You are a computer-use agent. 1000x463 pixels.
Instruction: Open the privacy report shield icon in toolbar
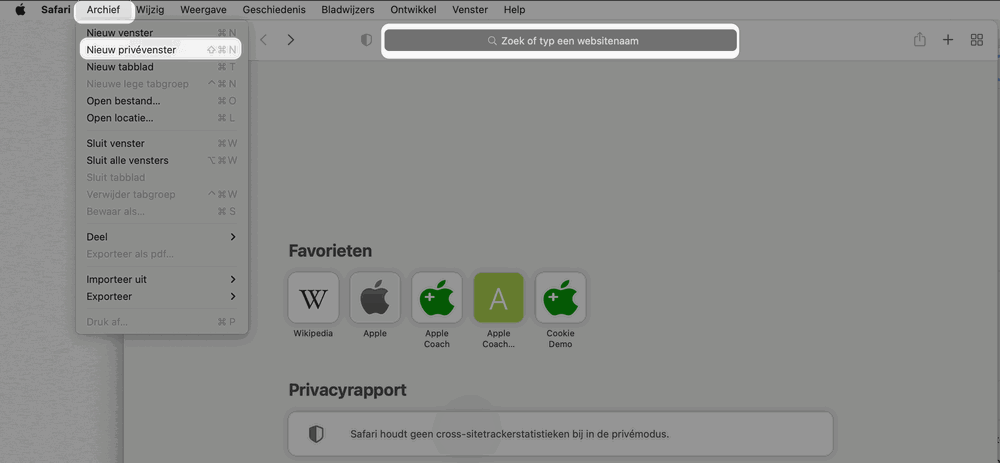[x=366, y=40]
